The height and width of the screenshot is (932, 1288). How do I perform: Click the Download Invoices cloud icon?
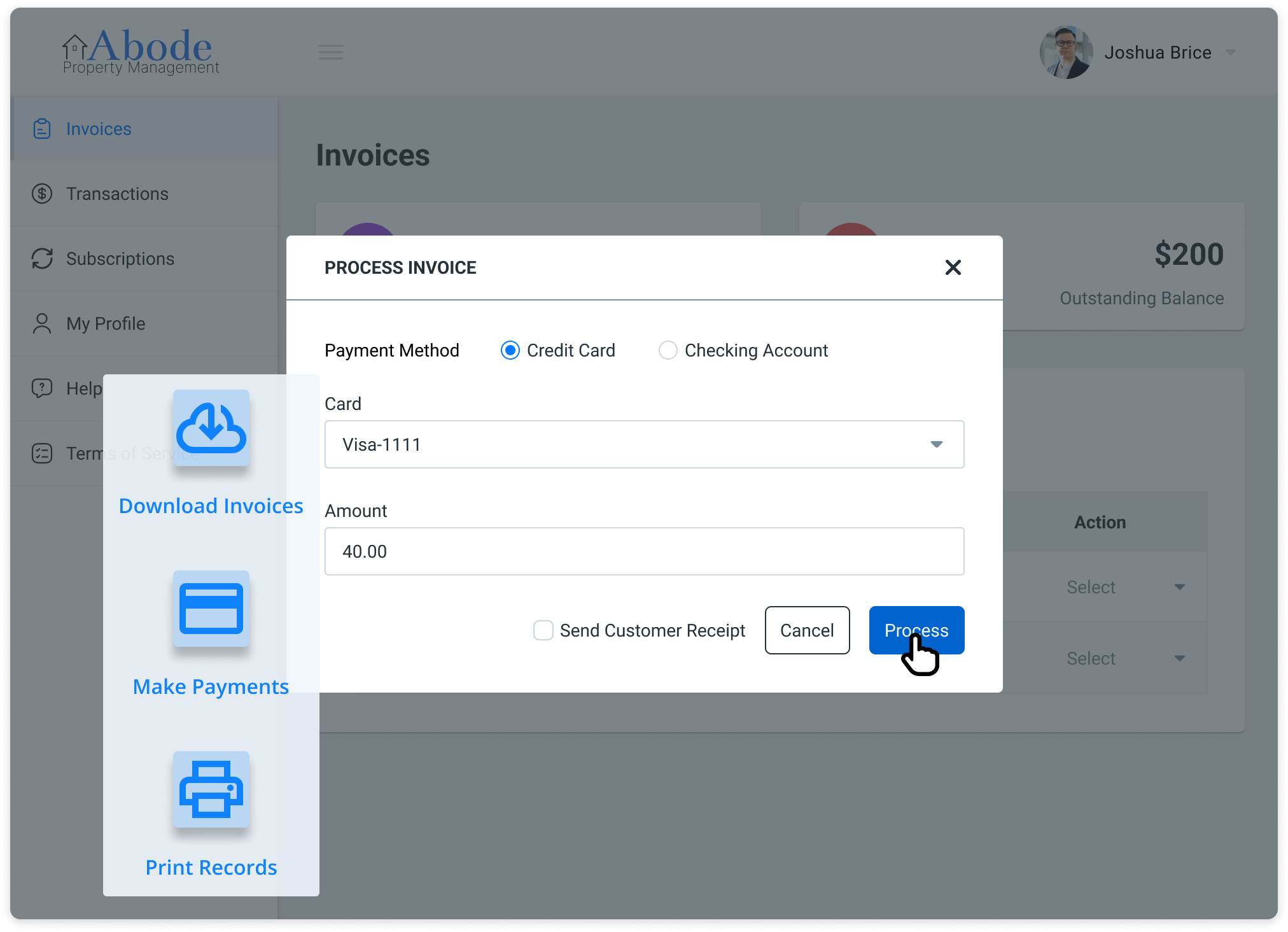point(211,428)
